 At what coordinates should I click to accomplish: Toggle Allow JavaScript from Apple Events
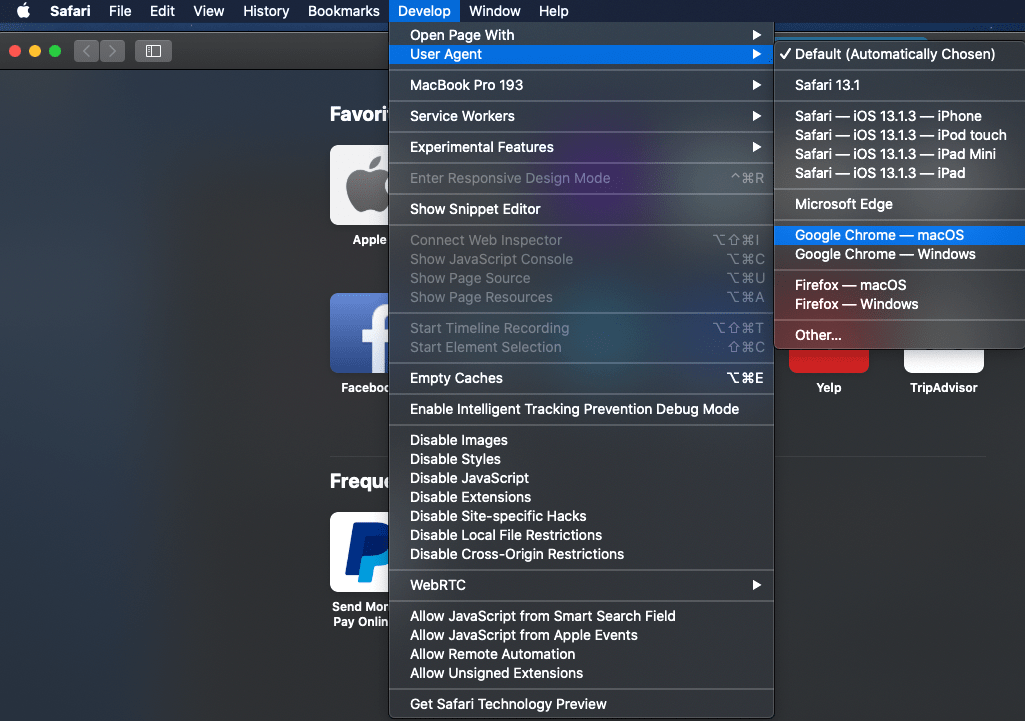(x=581, y=635)
